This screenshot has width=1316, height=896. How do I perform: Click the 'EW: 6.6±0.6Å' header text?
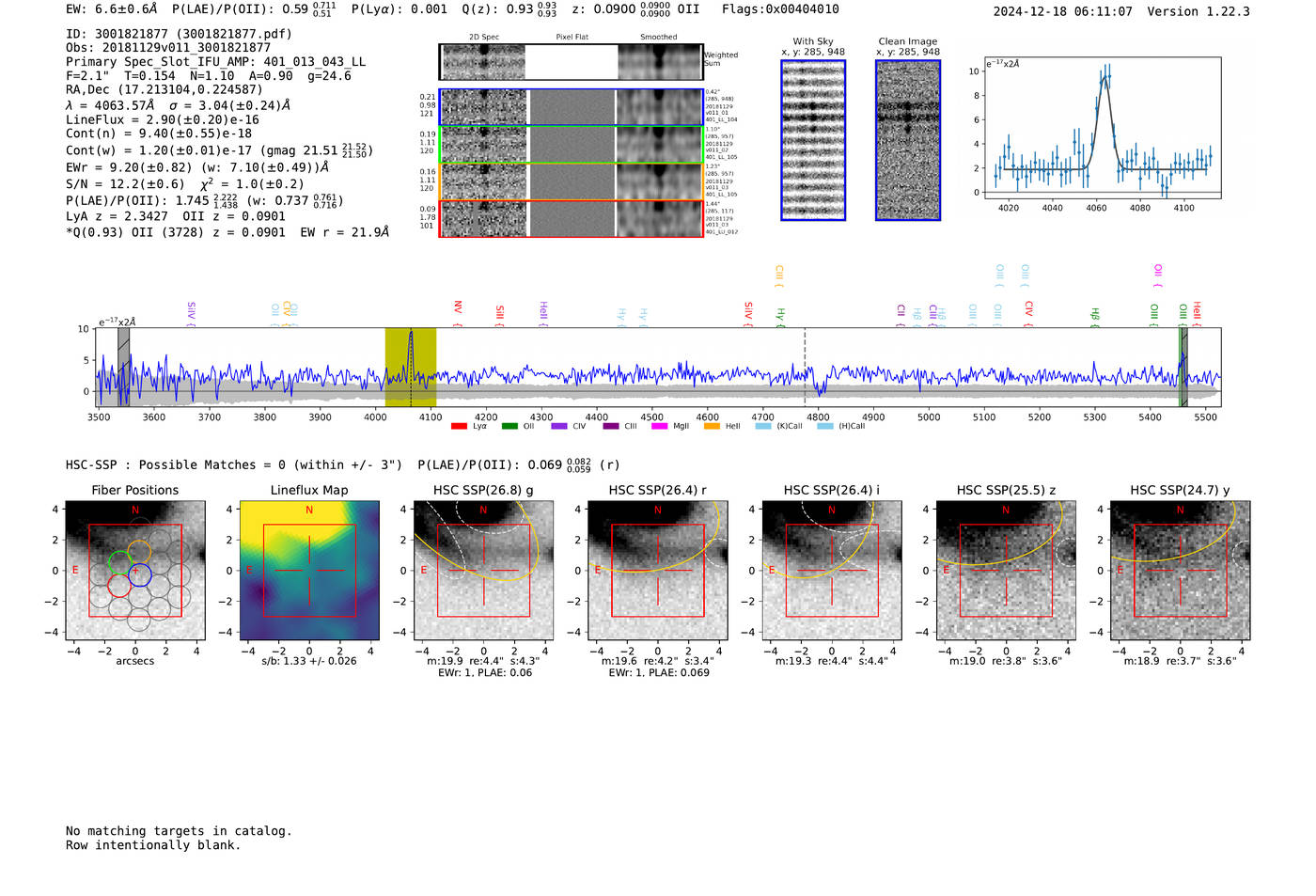click(x=111, y=9)
